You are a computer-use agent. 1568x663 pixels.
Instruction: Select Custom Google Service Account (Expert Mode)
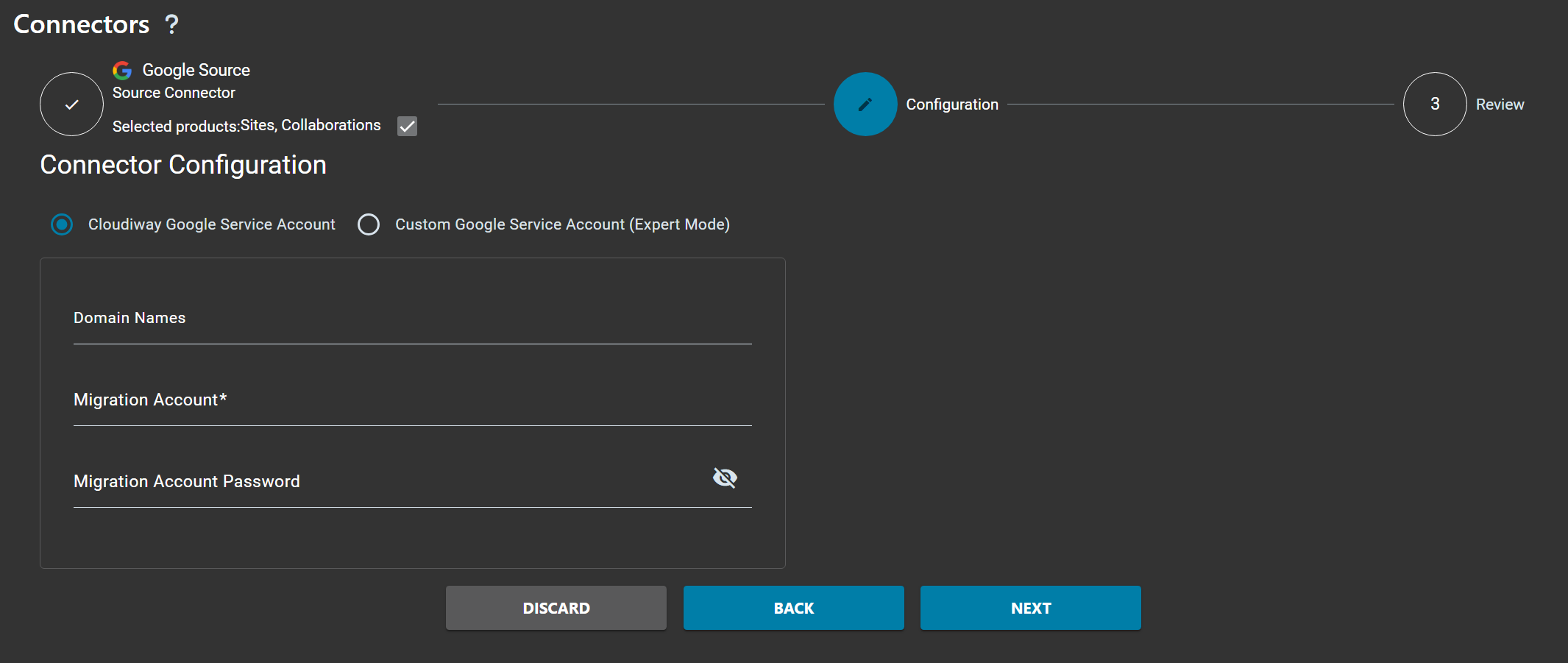point(369,224)
